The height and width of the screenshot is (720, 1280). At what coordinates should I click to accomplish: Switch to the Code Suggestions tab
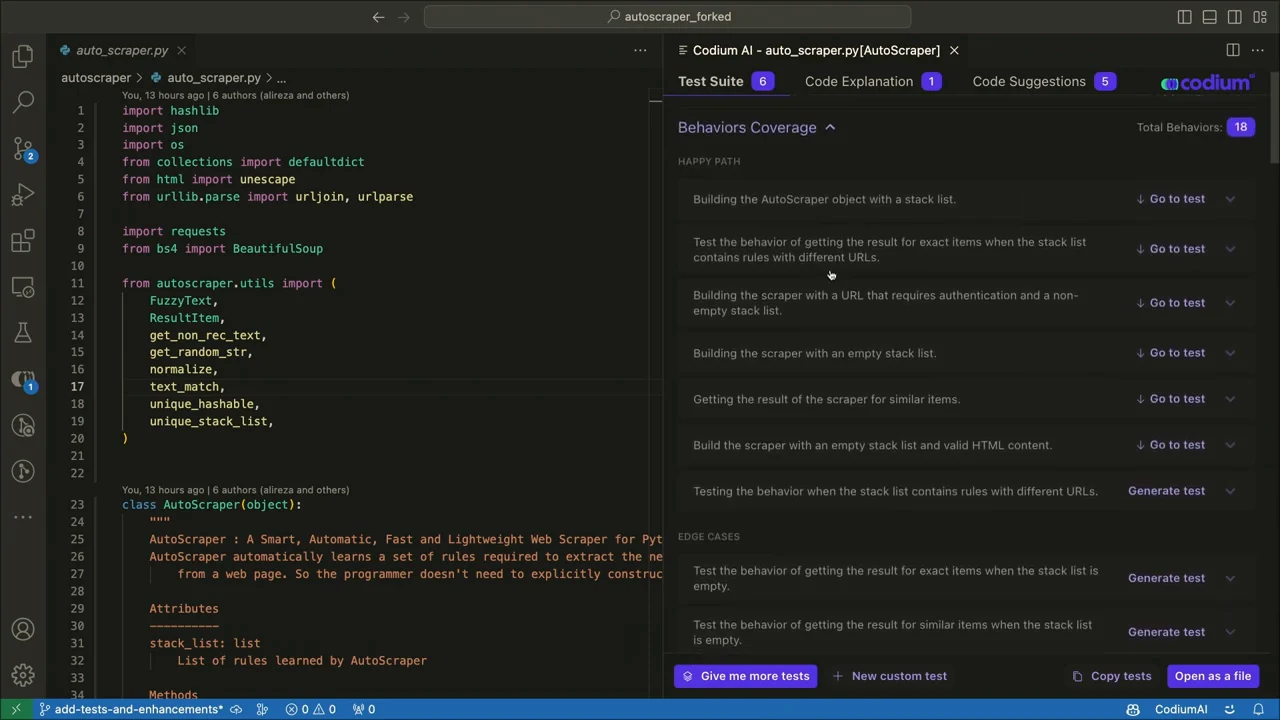(1045, 81)
